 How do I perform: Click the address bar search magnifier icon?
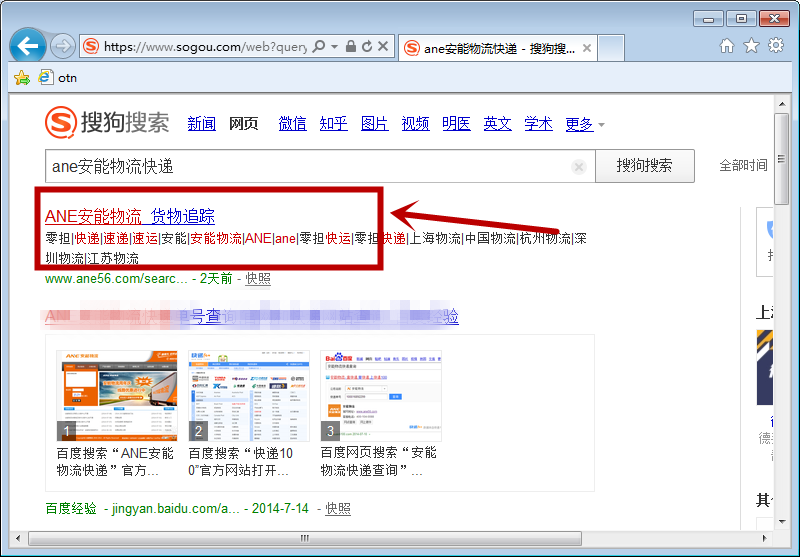point(318,46)
